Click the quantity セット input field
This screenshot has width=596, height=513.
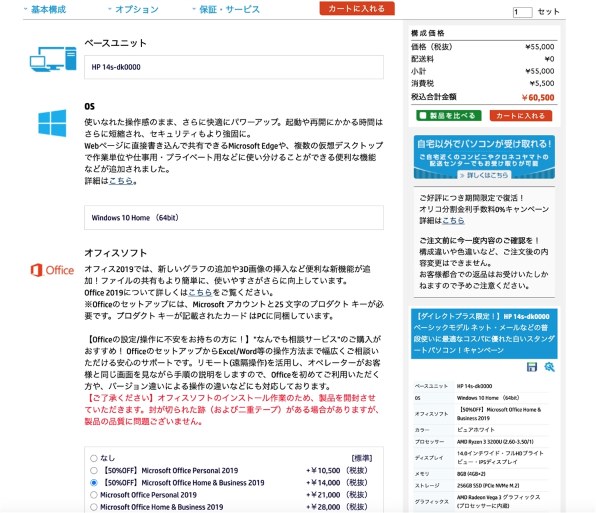tap(522, 12)
